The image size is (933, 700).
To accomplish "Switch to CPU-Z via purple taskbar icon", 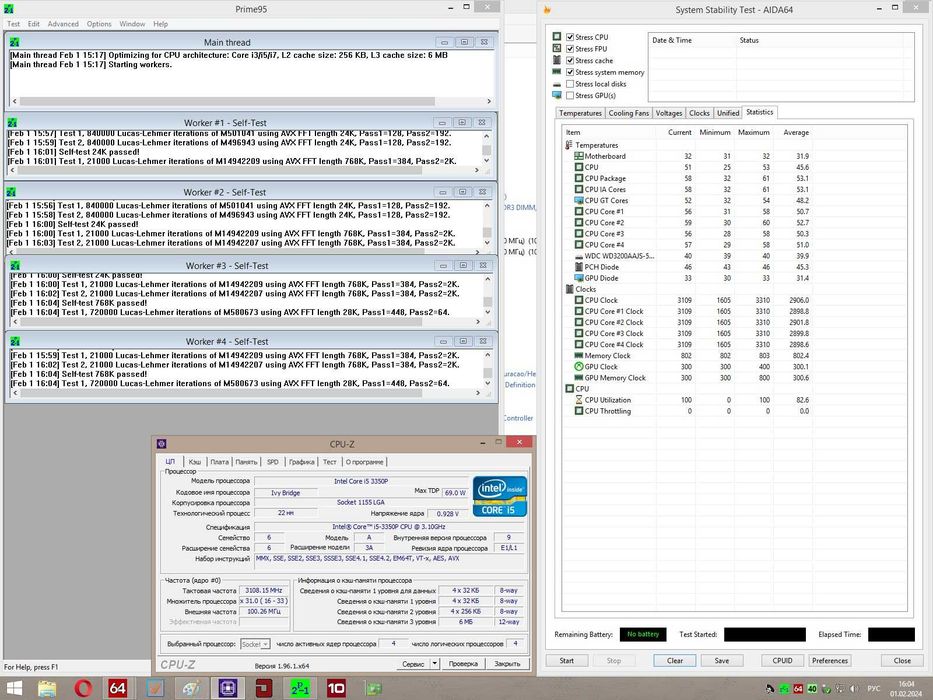I will [227, 689].
